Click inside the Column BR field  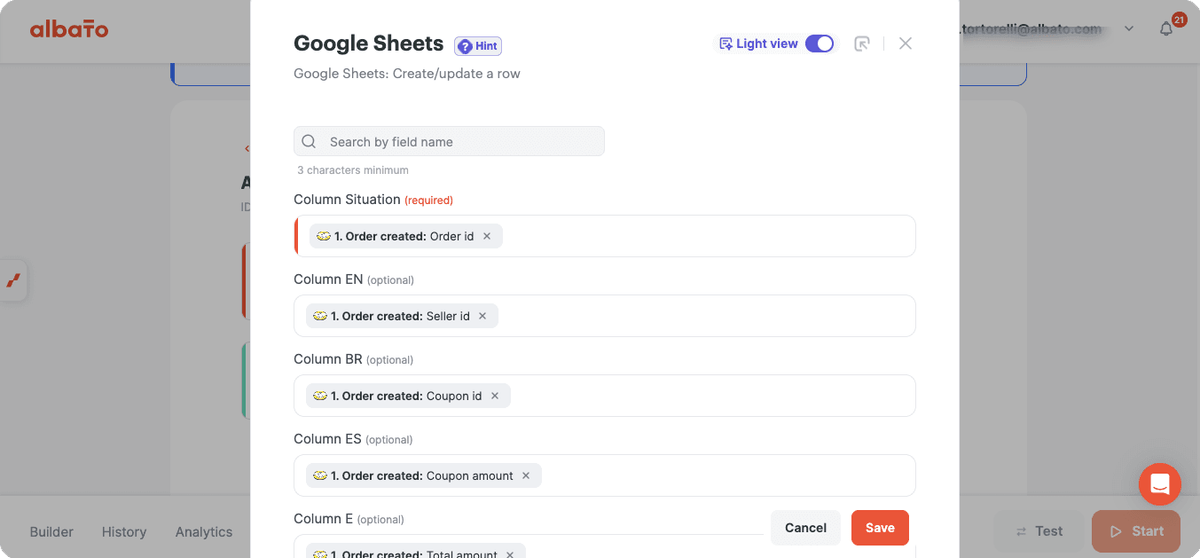pos(605,396)
